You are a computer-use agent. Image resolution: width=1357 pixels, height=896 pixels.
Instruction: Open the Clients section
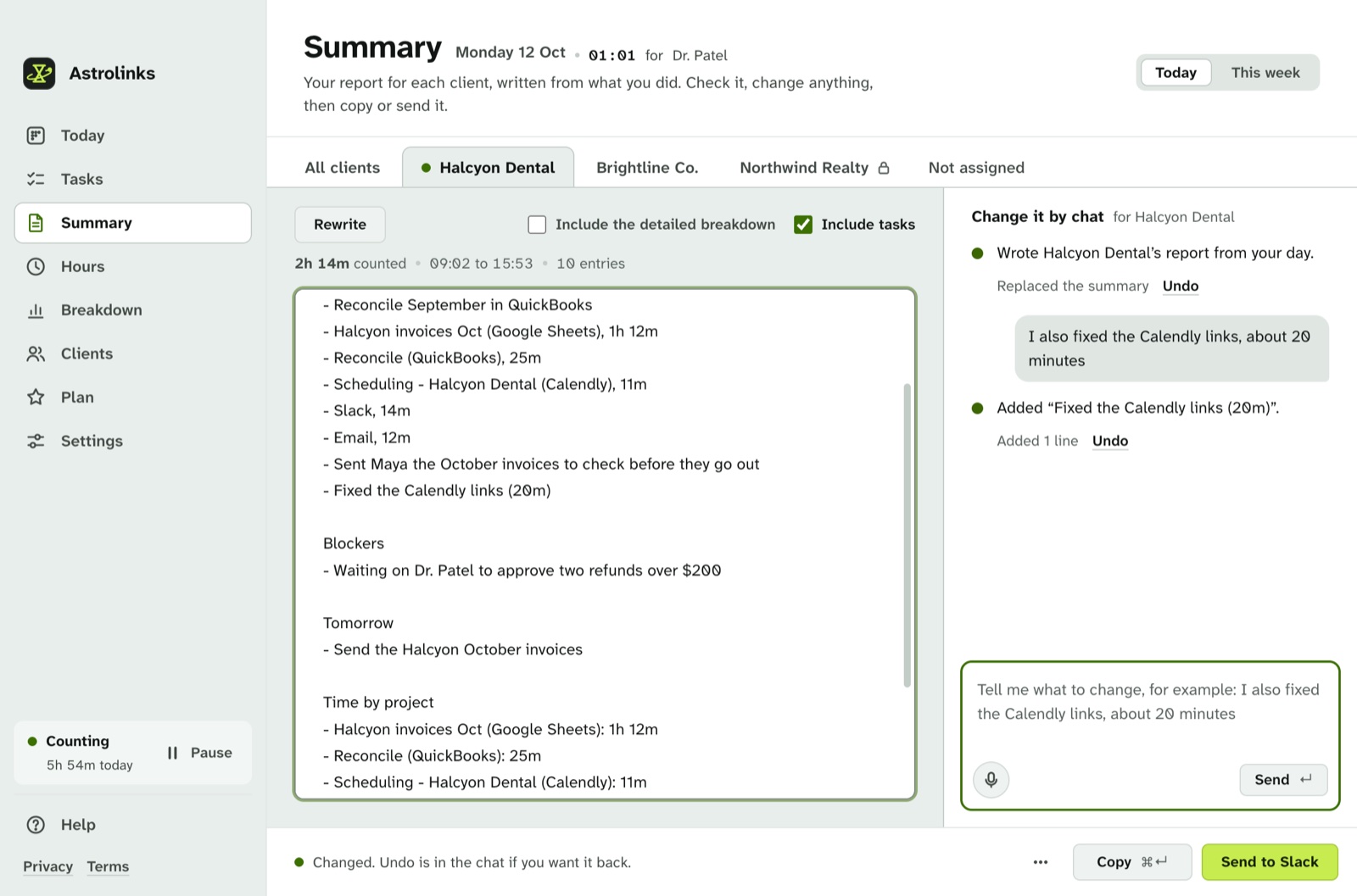[132, 353]
